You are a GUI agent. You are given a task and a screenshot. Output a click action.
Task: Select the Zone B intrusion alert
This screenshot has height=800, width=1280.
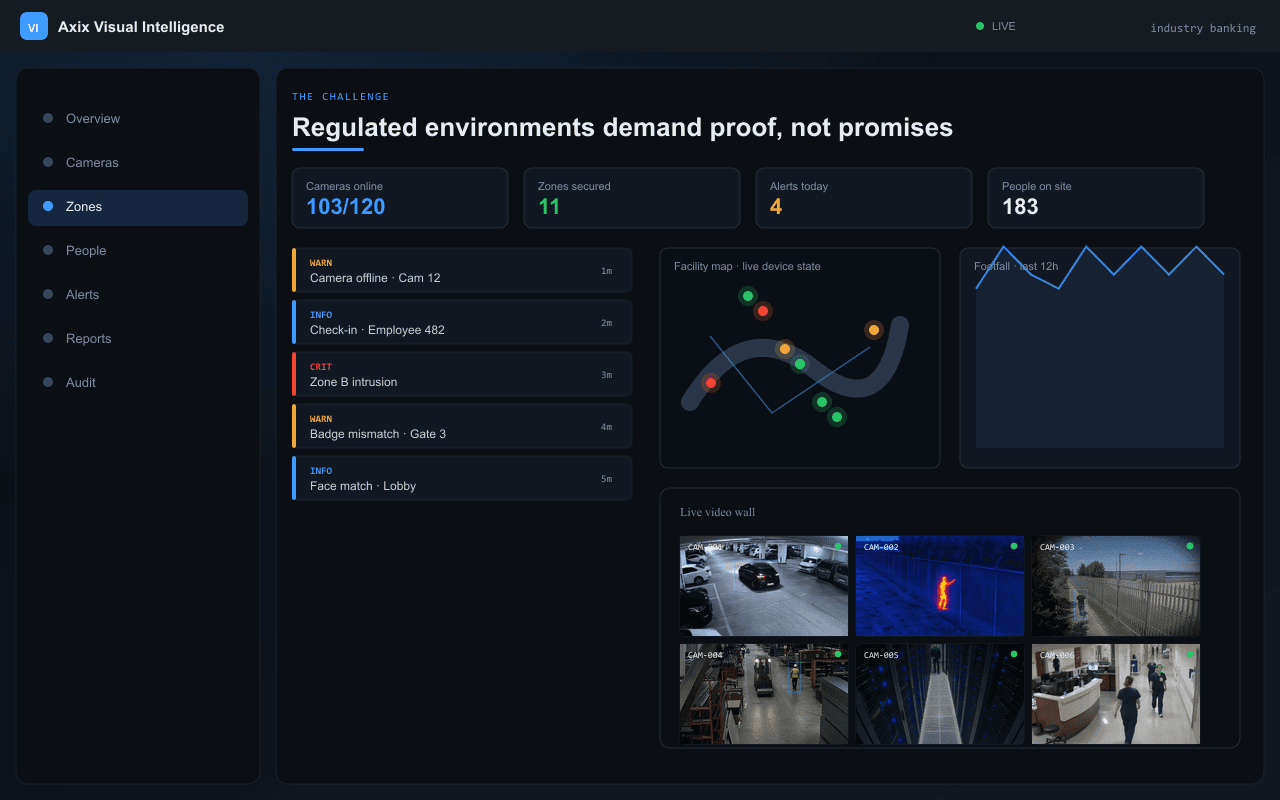[462, 374]
